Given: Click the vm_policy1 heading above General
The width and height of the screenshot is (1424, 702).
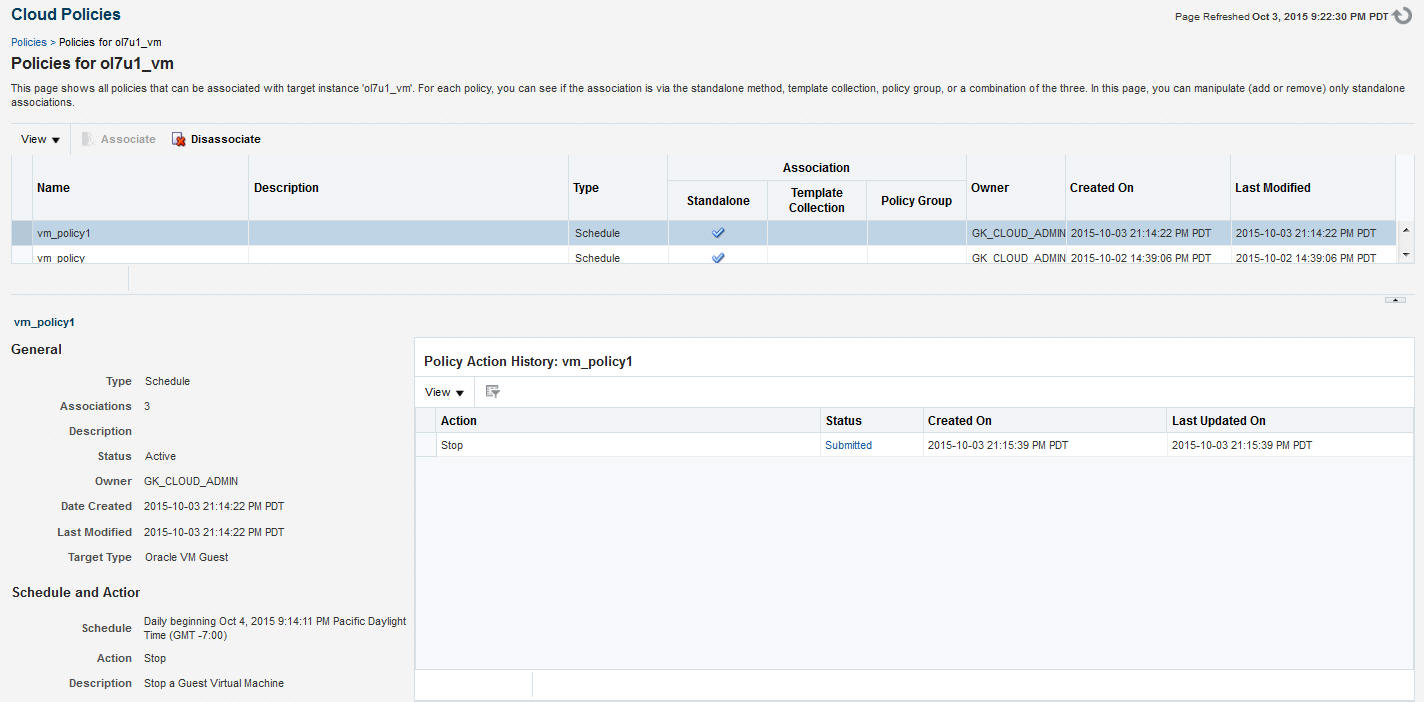Looking at the screenshot, I should [x=44, y=322].
